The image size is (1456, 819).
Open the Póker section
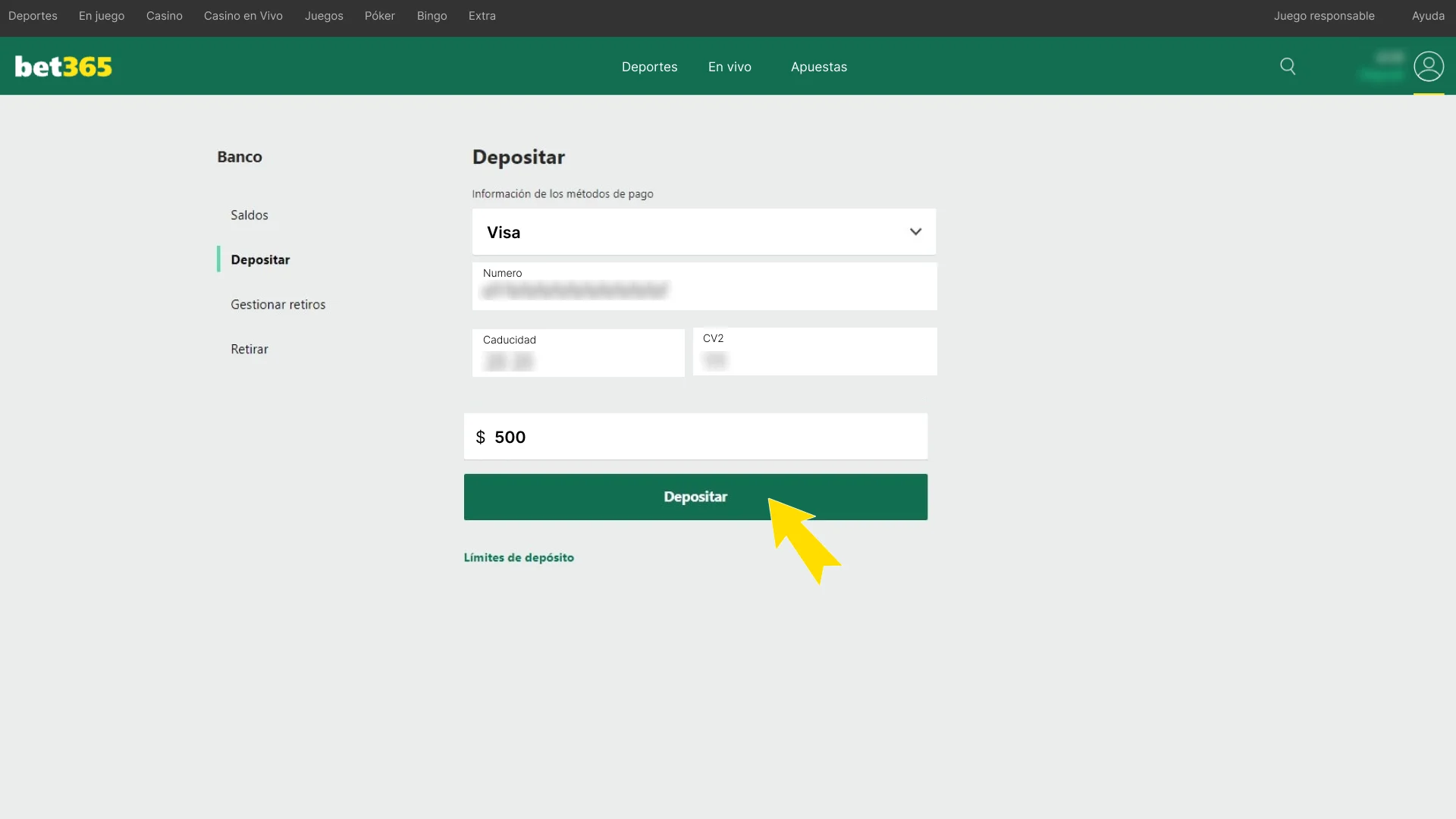[x=379, y=15]
